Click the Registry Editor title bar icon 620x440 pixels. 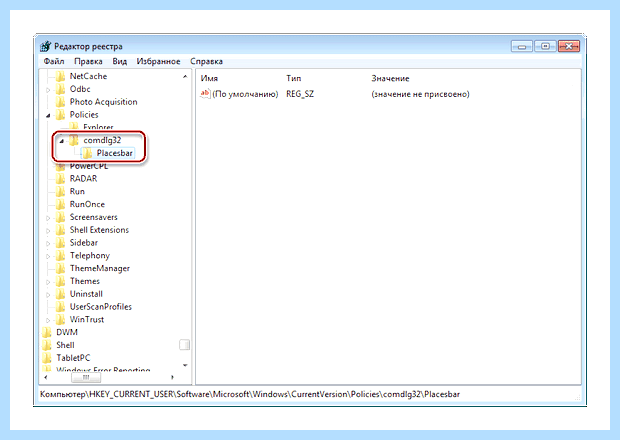point(46,46)
